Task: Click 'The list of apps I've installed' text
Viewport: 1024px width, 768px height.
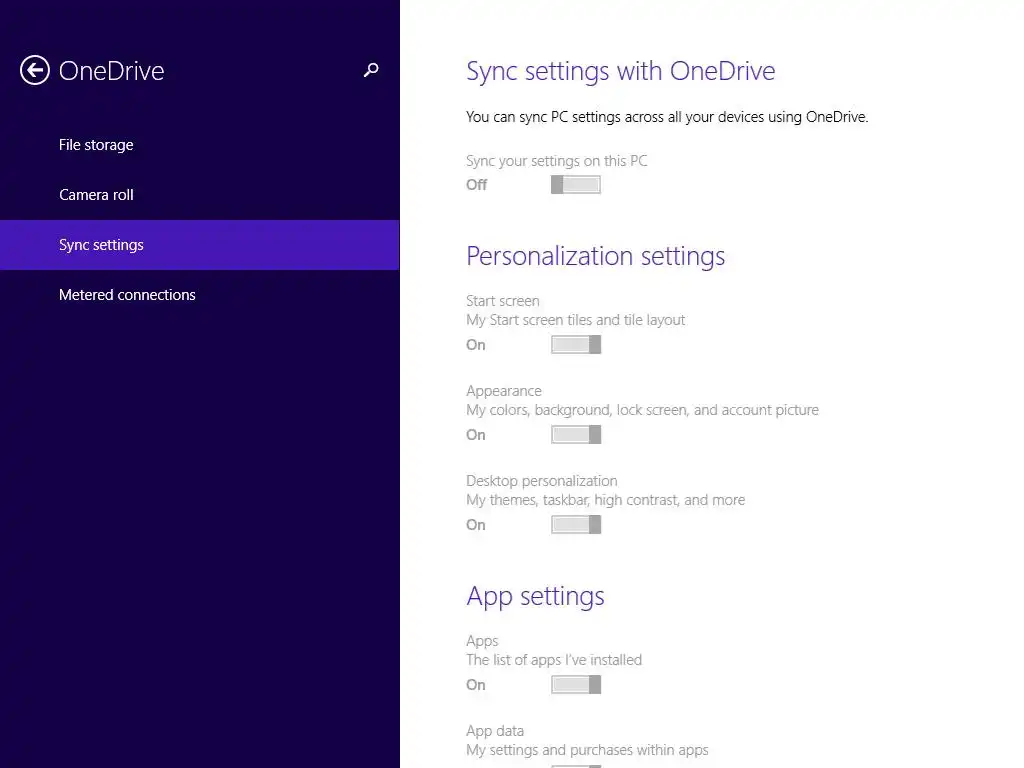Action: click(554, 660)
